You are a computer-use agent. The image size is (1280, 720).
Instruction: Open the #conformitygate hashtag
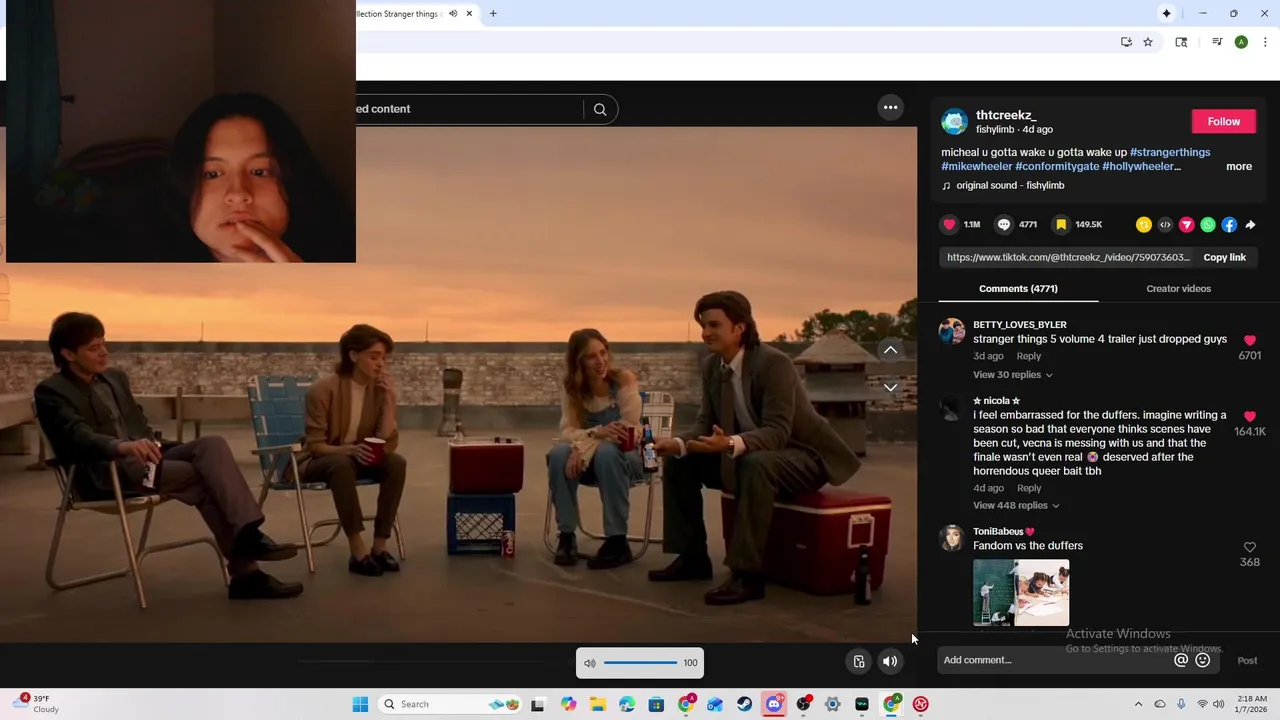tap(1057, 166)
